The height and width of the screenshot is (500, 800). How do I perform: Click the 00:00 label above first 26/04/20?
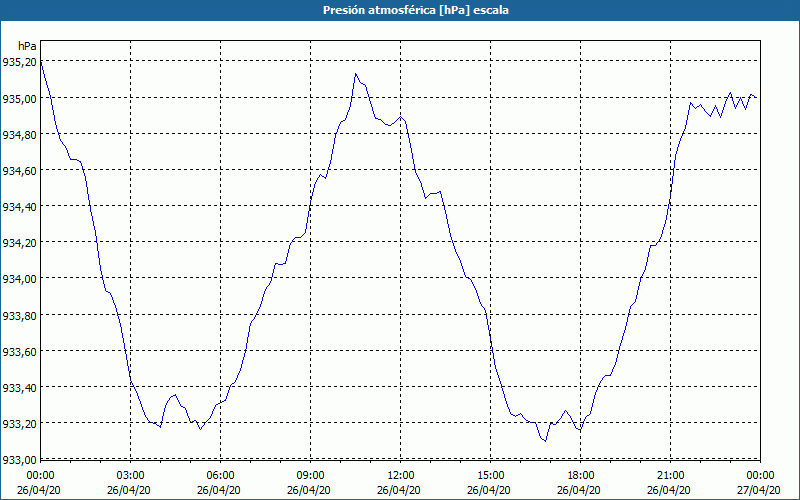(40, 476)
